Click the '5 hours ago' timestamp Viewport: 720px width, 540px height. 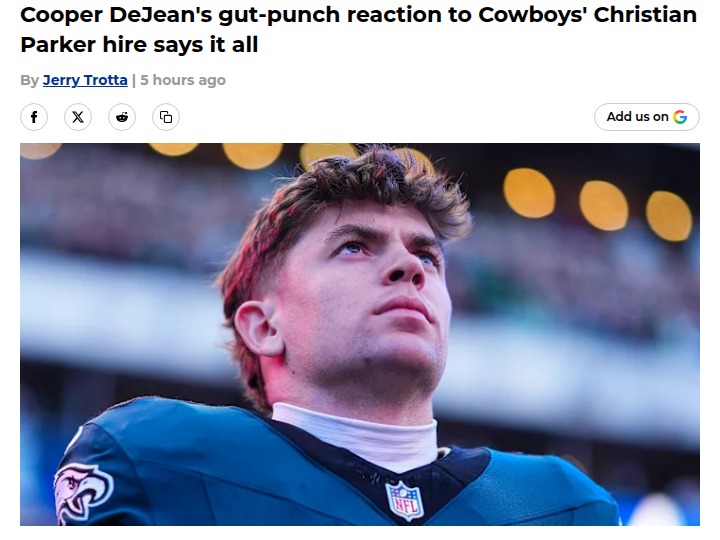pyautogui.click(x=183, y=80)
